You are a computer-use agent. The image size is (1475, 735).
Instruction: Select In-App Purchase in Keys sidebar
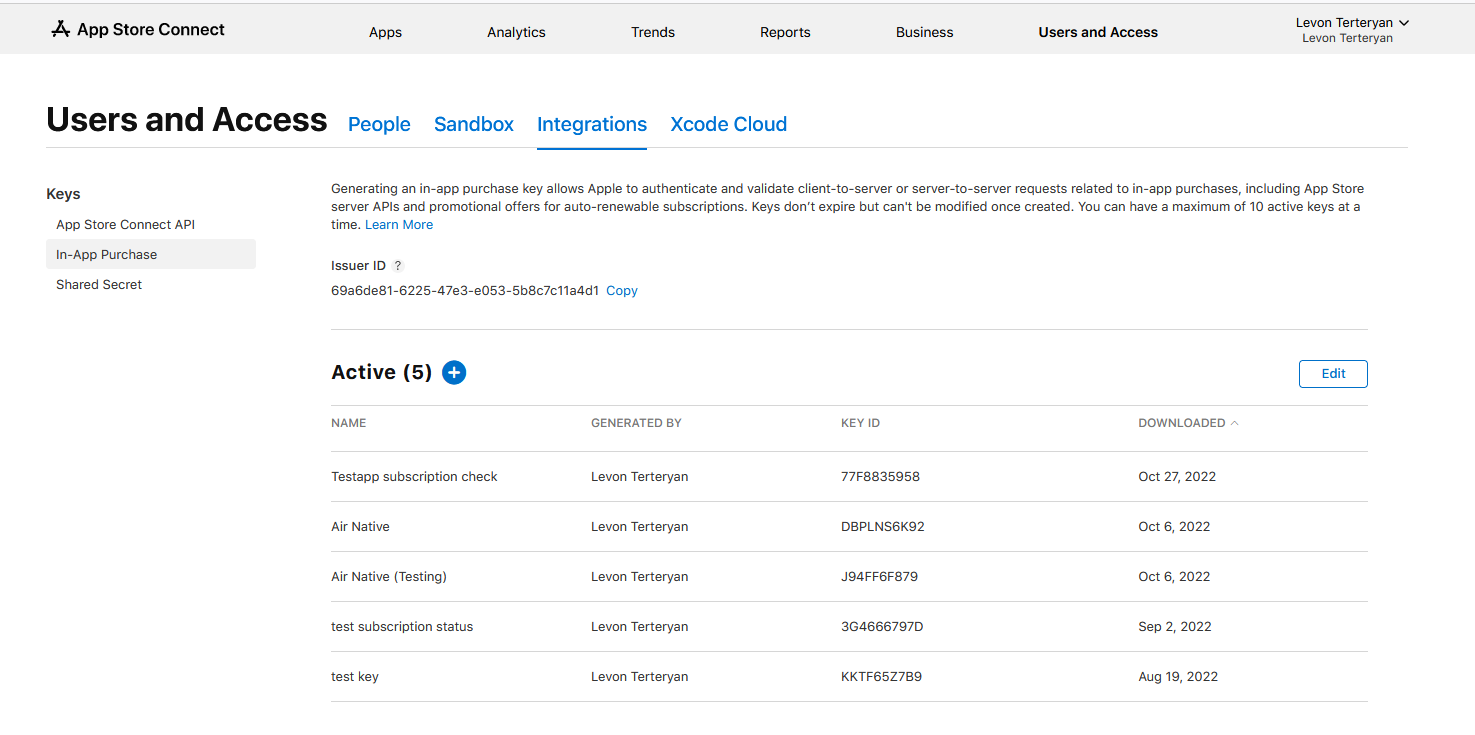coord(151,254)
